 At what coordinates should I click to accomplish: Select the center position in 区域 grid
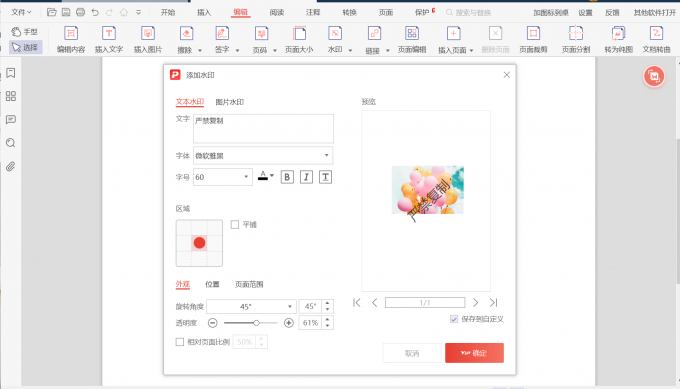[199, 243]
